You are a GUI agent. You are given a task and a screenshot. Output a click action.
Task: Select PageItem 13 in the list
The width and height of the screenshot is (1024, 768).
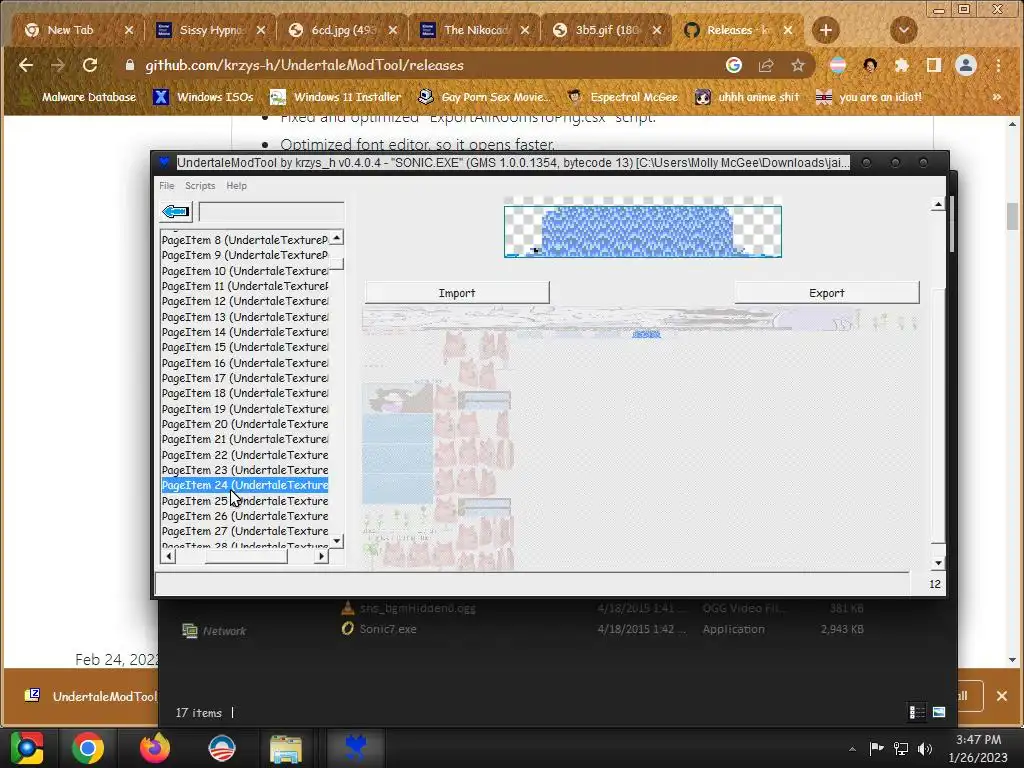[x=245, y=317]
